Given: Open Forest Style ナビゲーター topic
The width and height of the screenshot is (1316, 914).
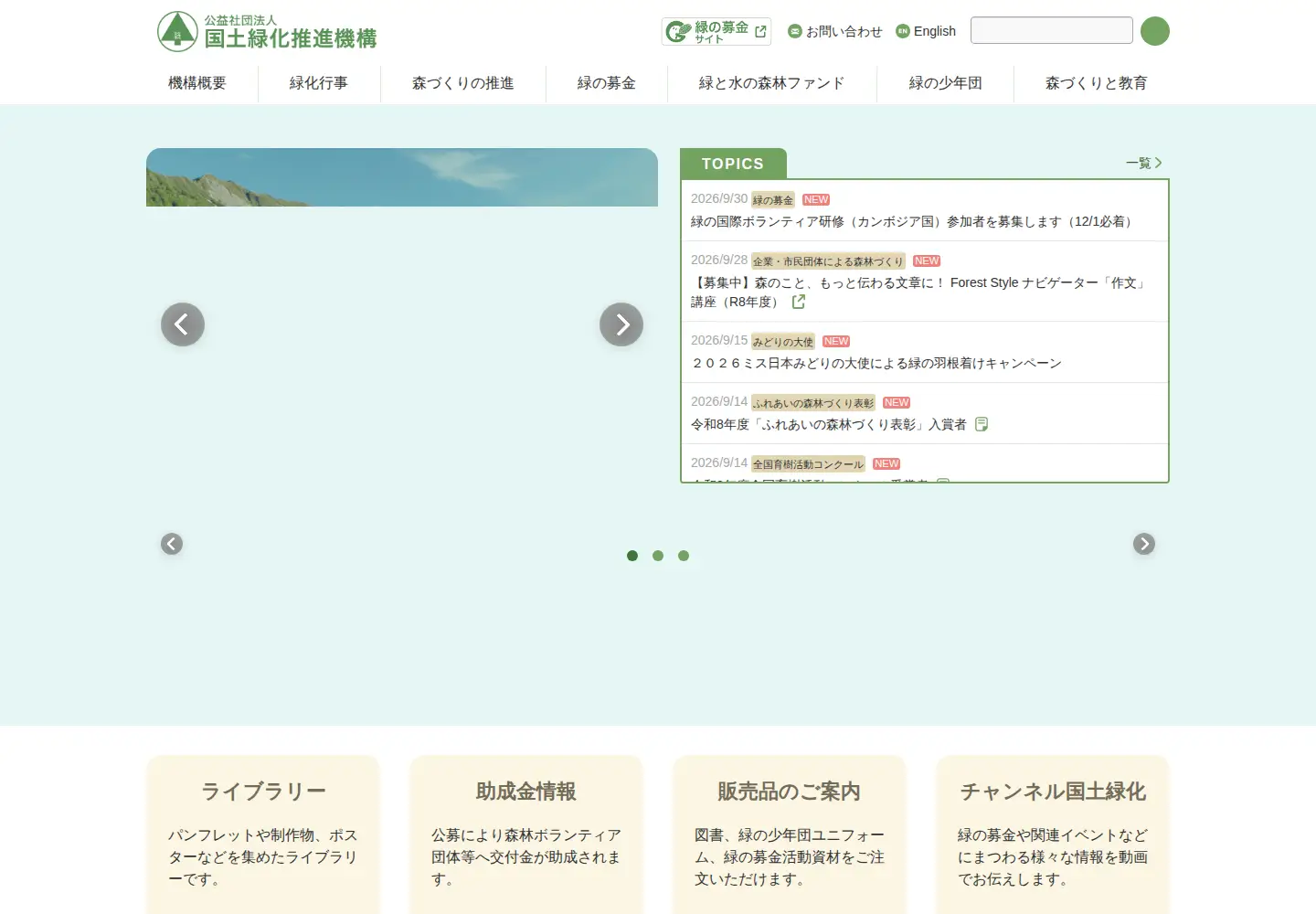Looking at the screenshot, I should [920, 292].
